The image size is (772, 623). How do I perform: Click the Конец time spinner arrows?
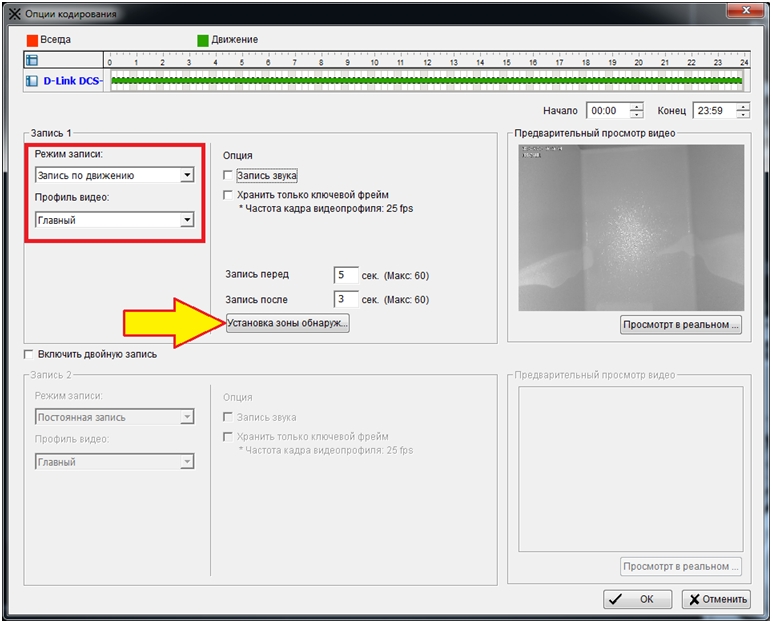tap(742, 111)
